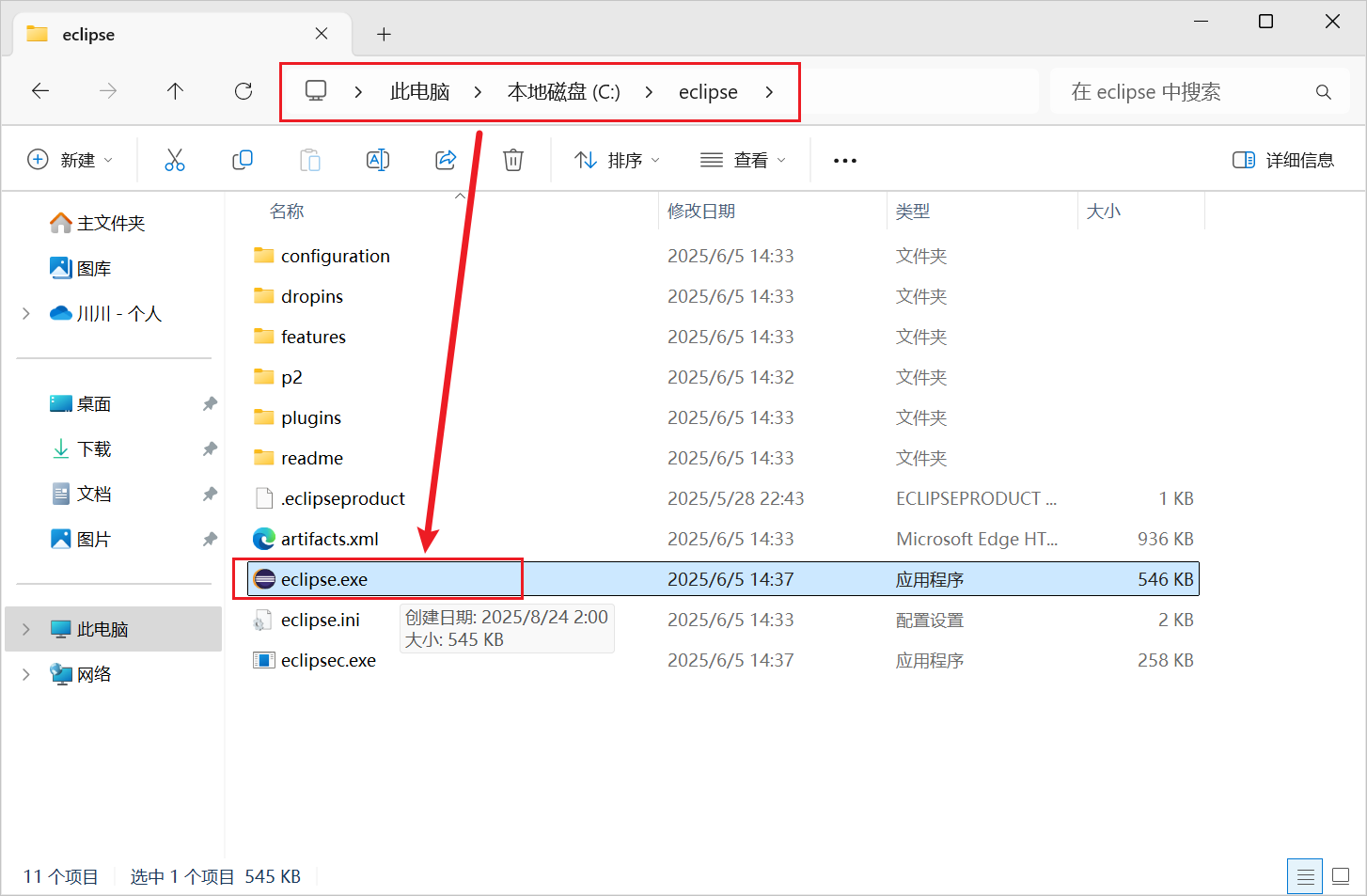Viewport: 1367px width, 896px height.
Task: Click the Paste clipboard icon
Action: pyautogui.click(x=310, y=160)
